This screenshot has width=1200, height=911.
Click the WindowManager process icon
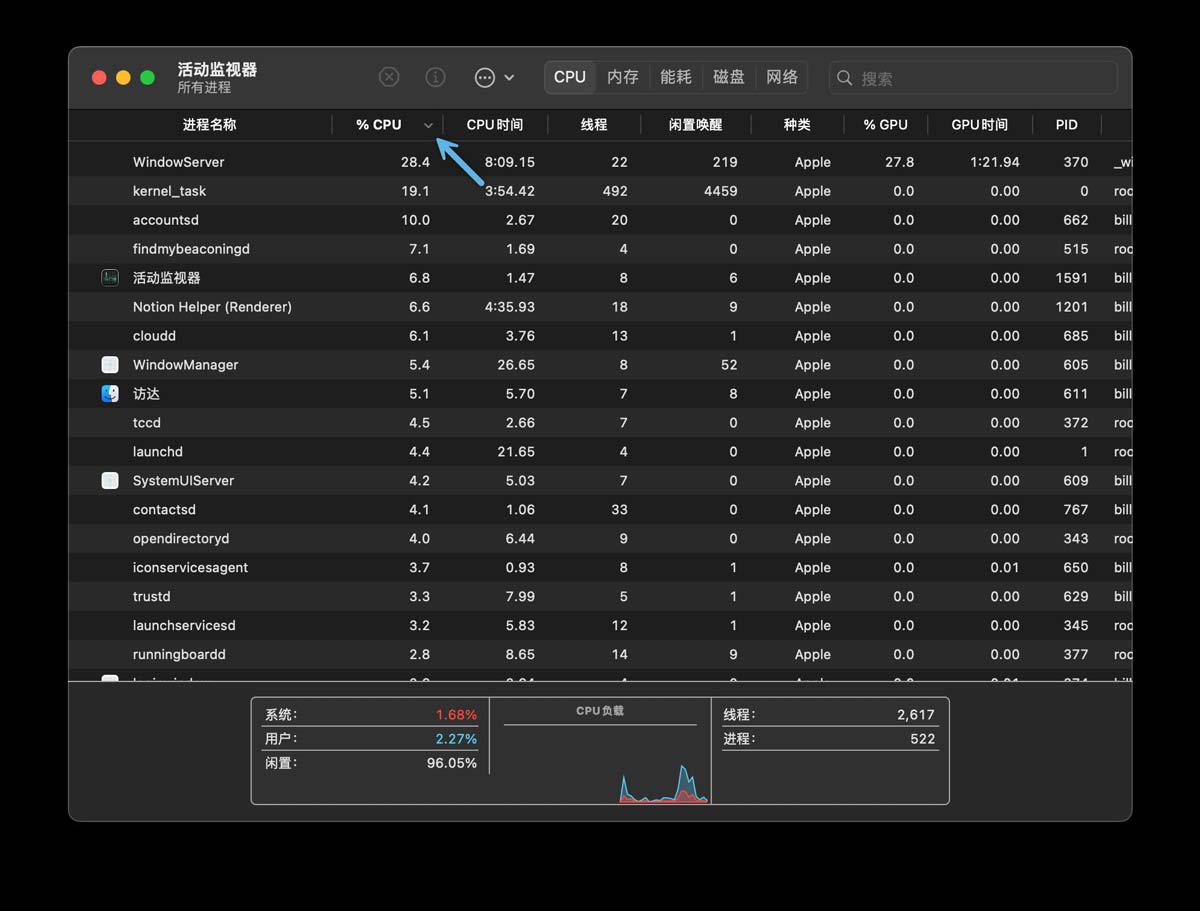tap(110, 365)
